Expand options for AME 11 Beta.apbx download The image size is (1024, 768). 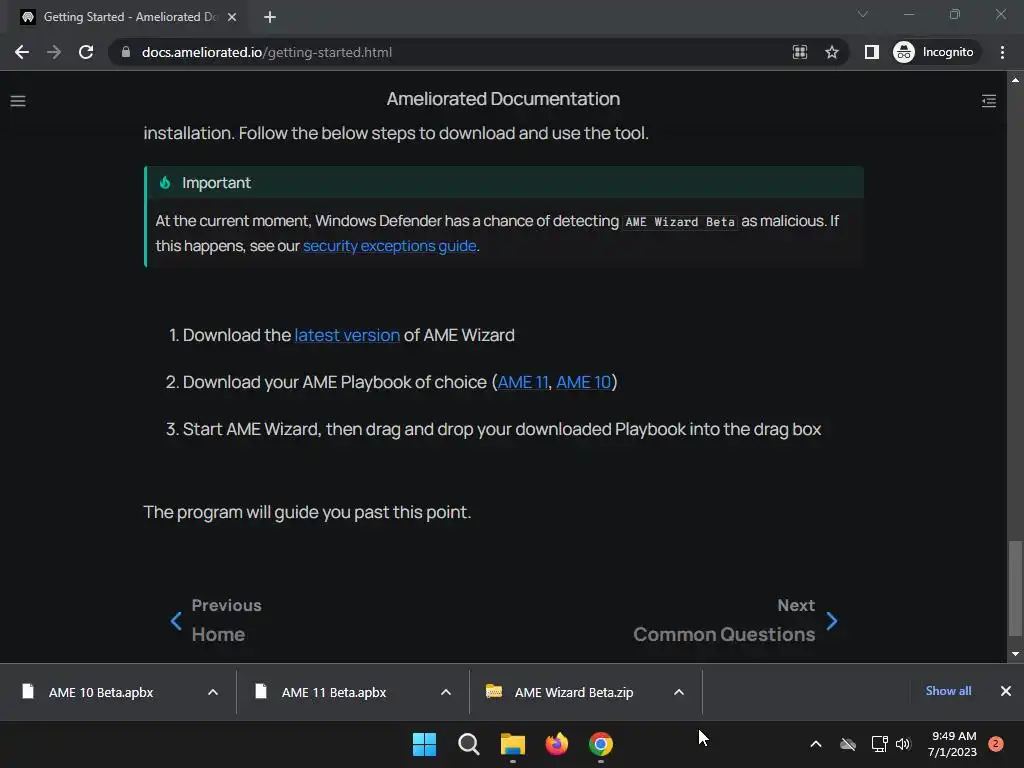tap(446, 692)
